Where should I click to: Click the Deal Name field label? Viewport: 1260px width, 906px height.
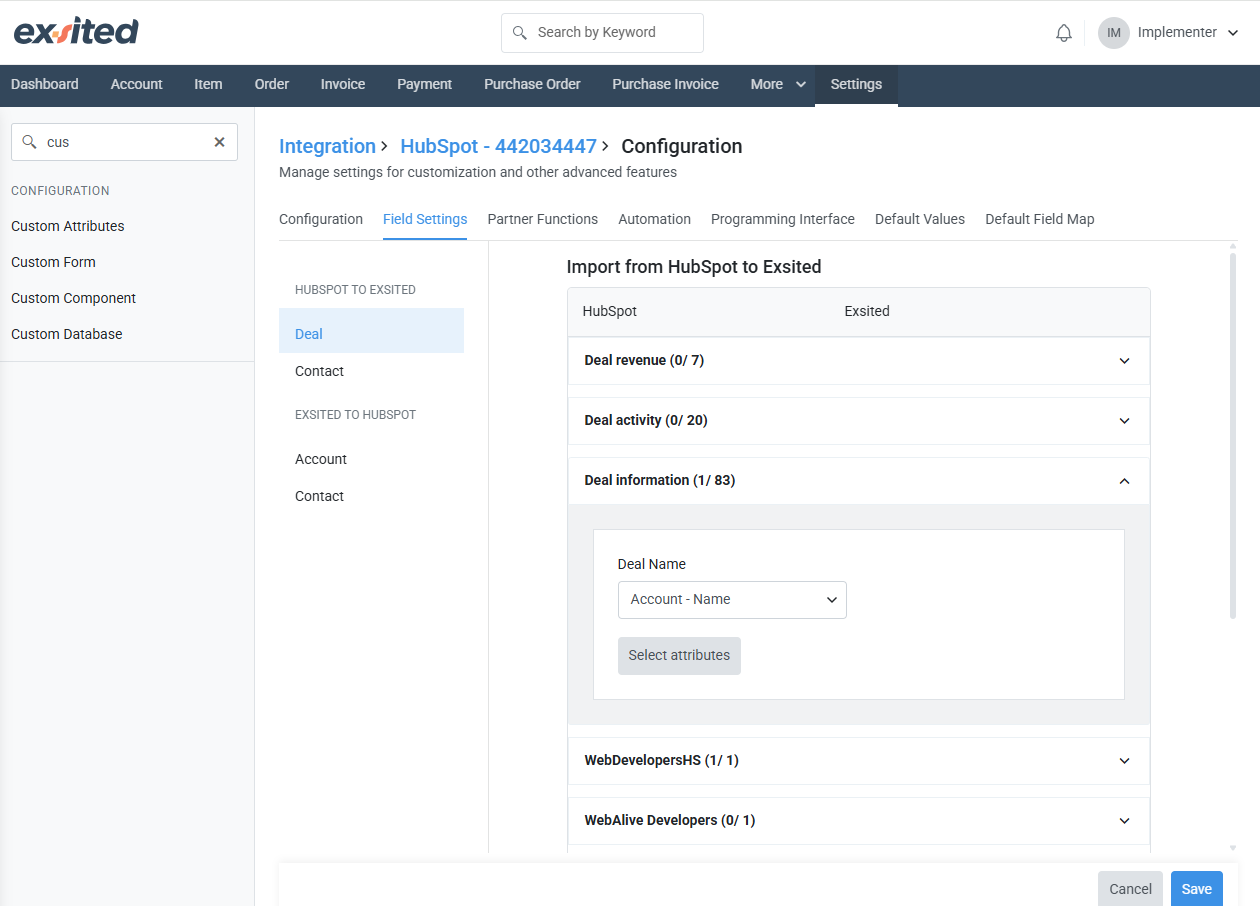[x=652, y=564]
